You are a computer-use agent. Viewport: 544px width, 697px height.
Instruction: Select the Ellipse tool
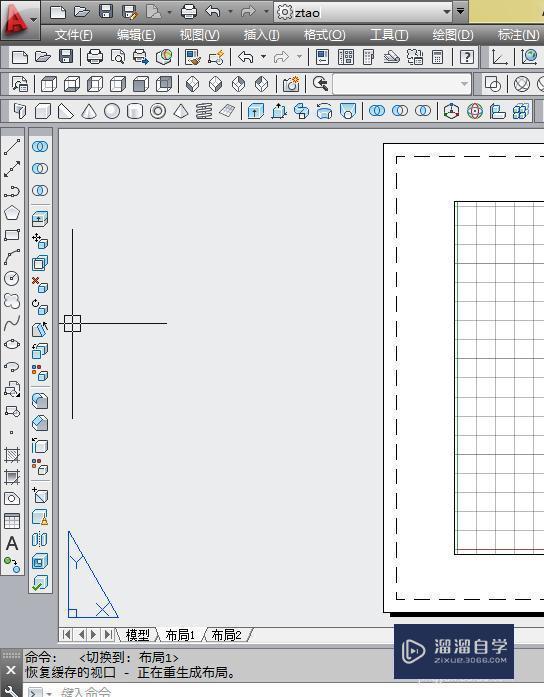pos(12,344)
